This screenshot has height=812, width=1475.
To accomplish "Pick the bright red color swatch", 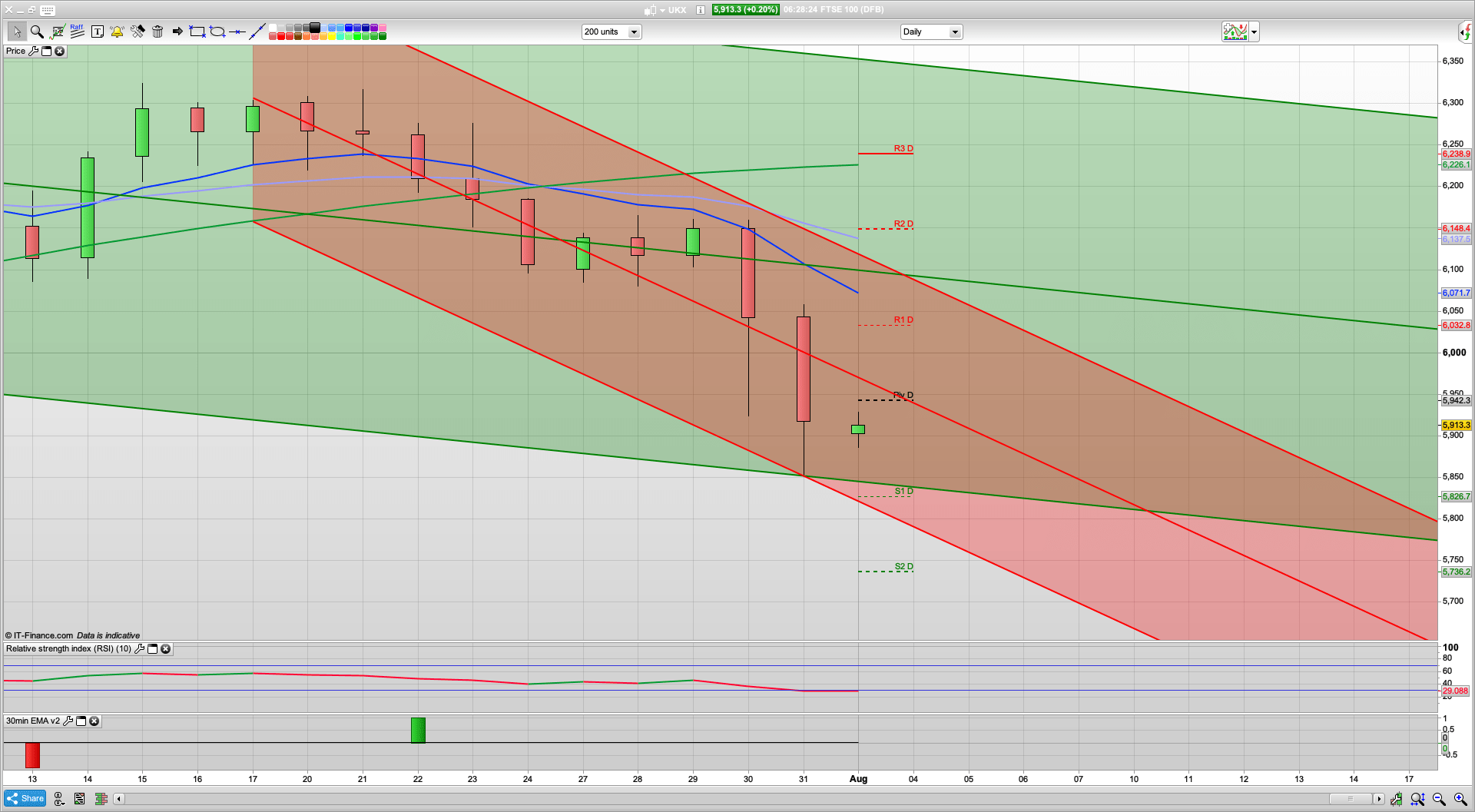I will coord(281,36).
